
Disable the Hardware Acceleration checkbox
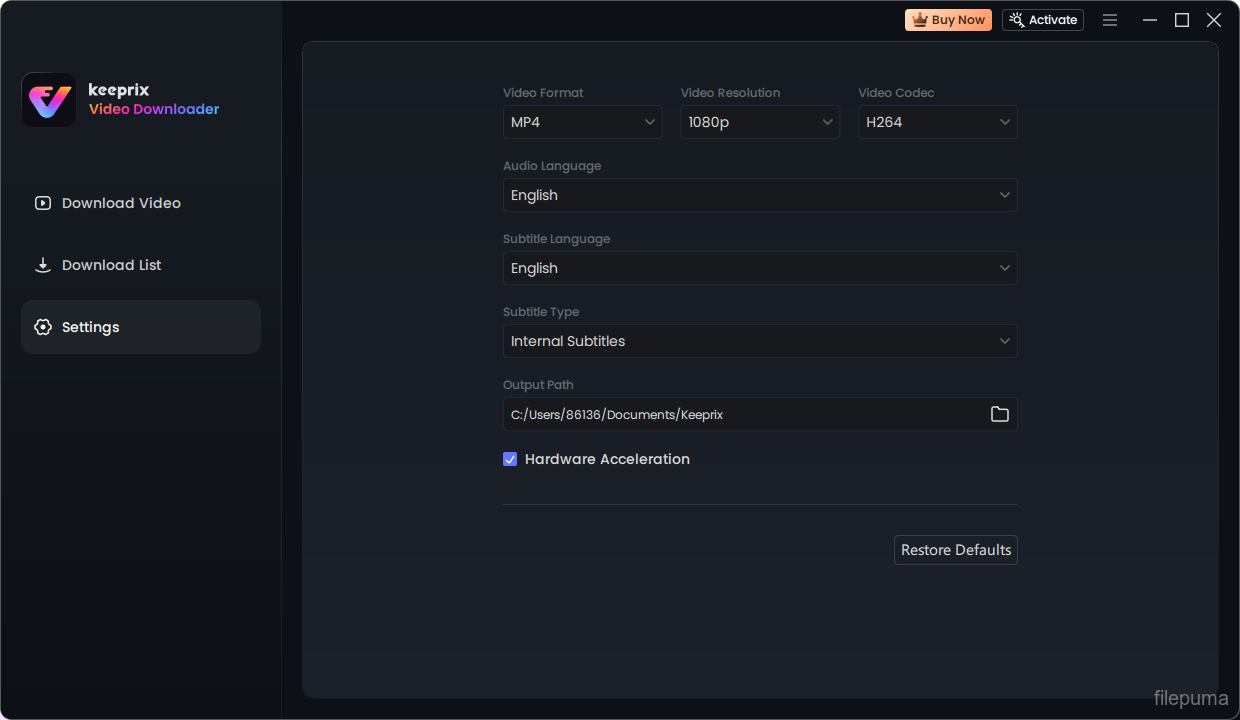click(x=510, y=459)
